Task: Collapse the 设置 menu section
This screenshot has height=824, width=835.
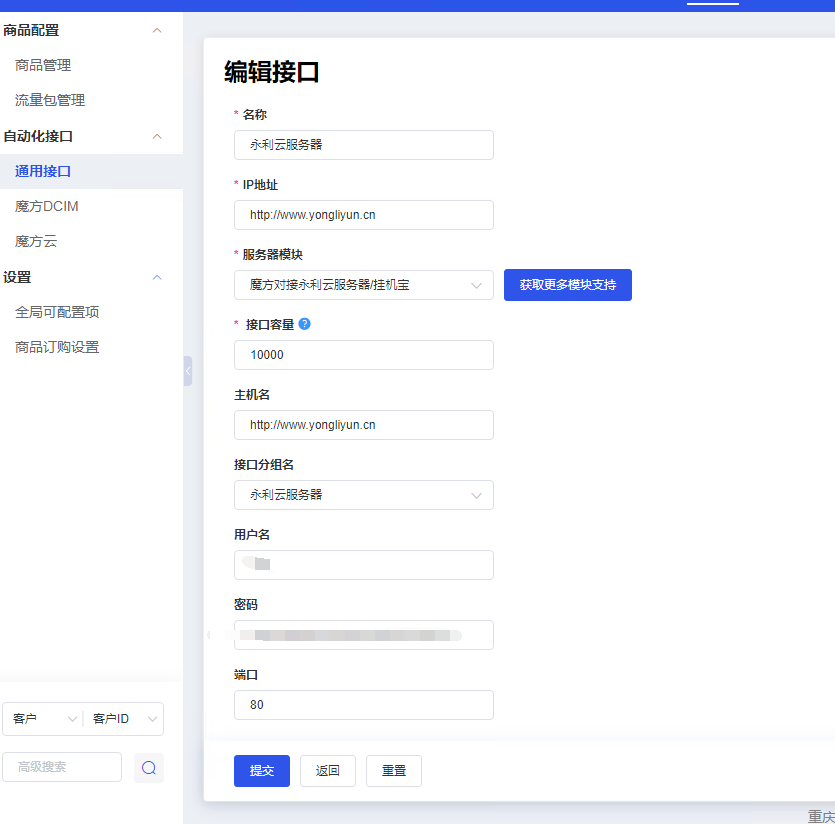Action: (x=156, y=277)
